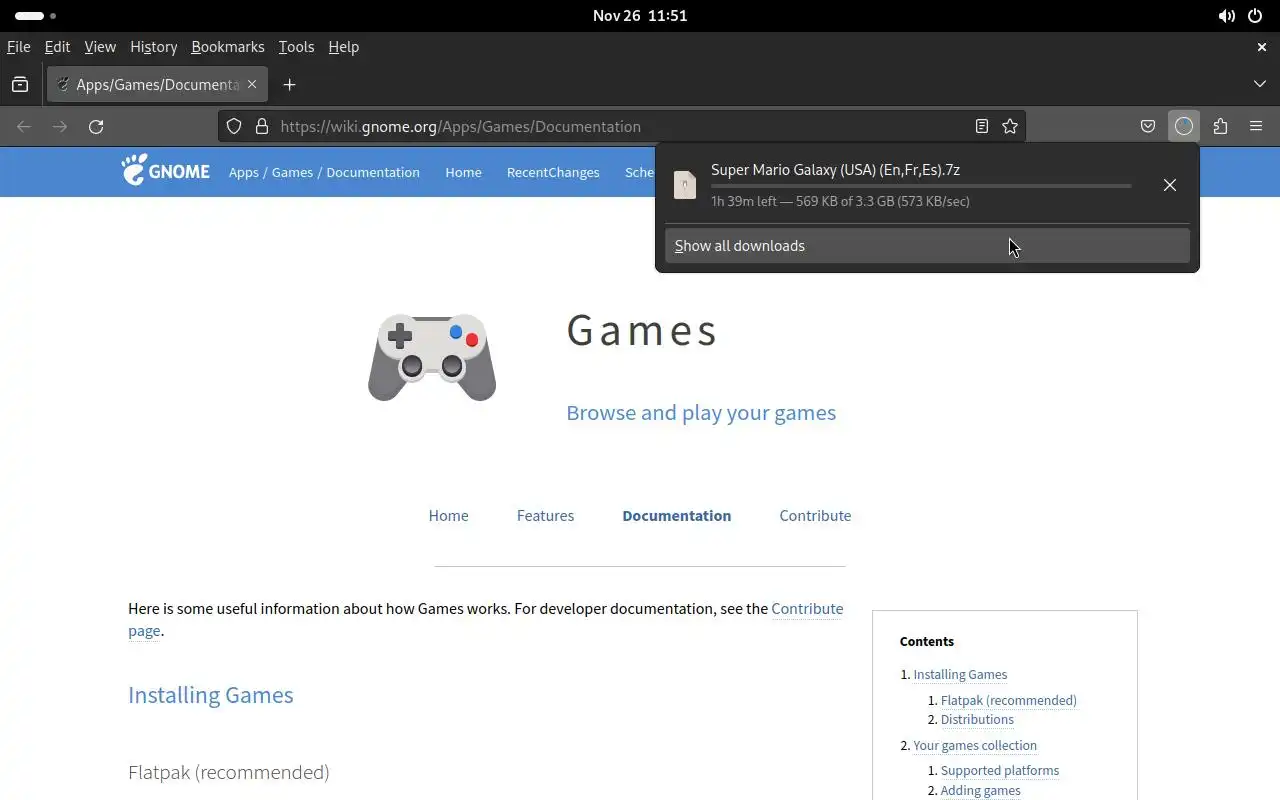Screen dimensions: 1280x800
Task: Go back one page
Action: pos(24,127)
